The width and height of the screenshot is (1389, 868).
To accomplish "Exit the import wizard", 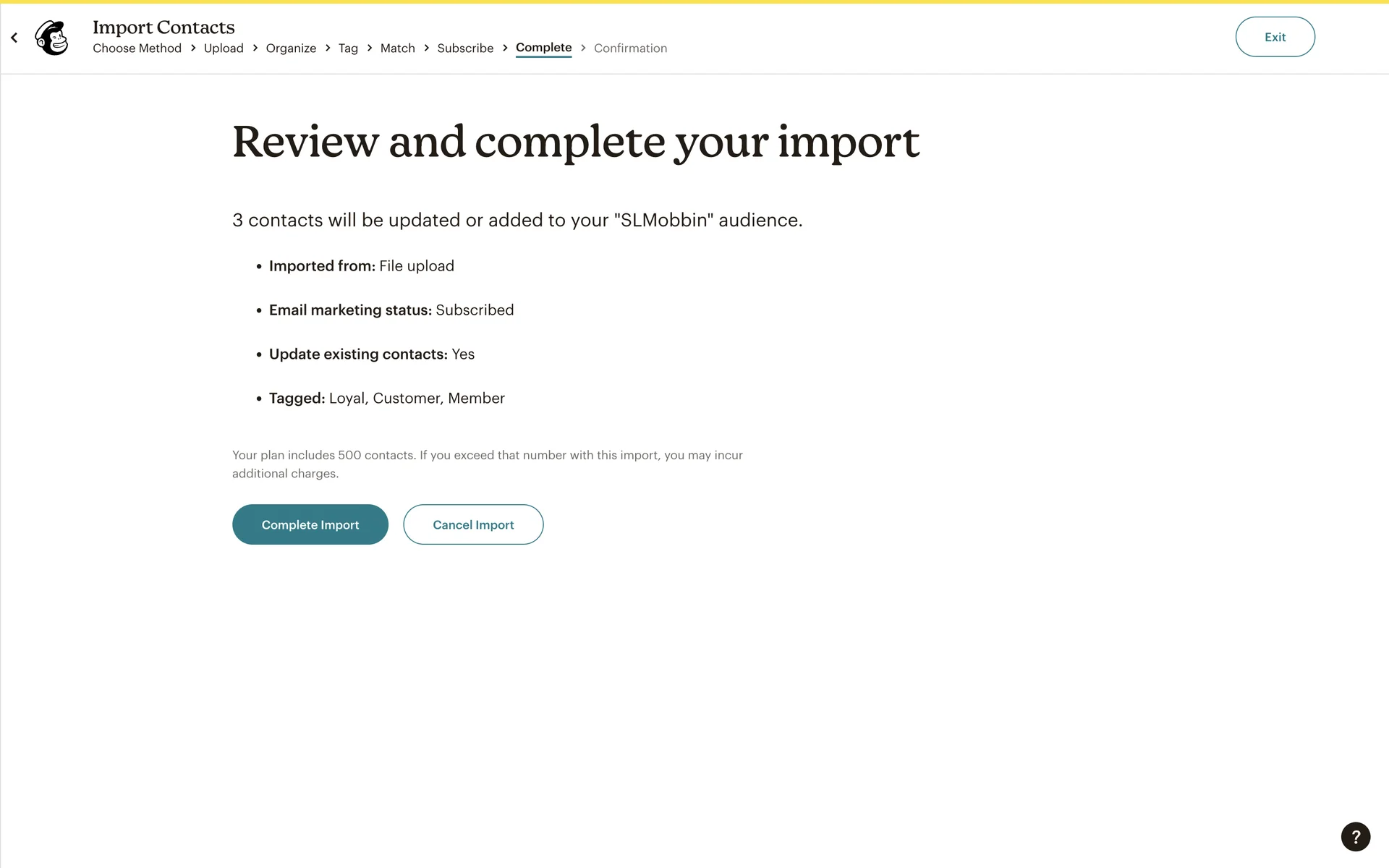I will click(1275, 37).
